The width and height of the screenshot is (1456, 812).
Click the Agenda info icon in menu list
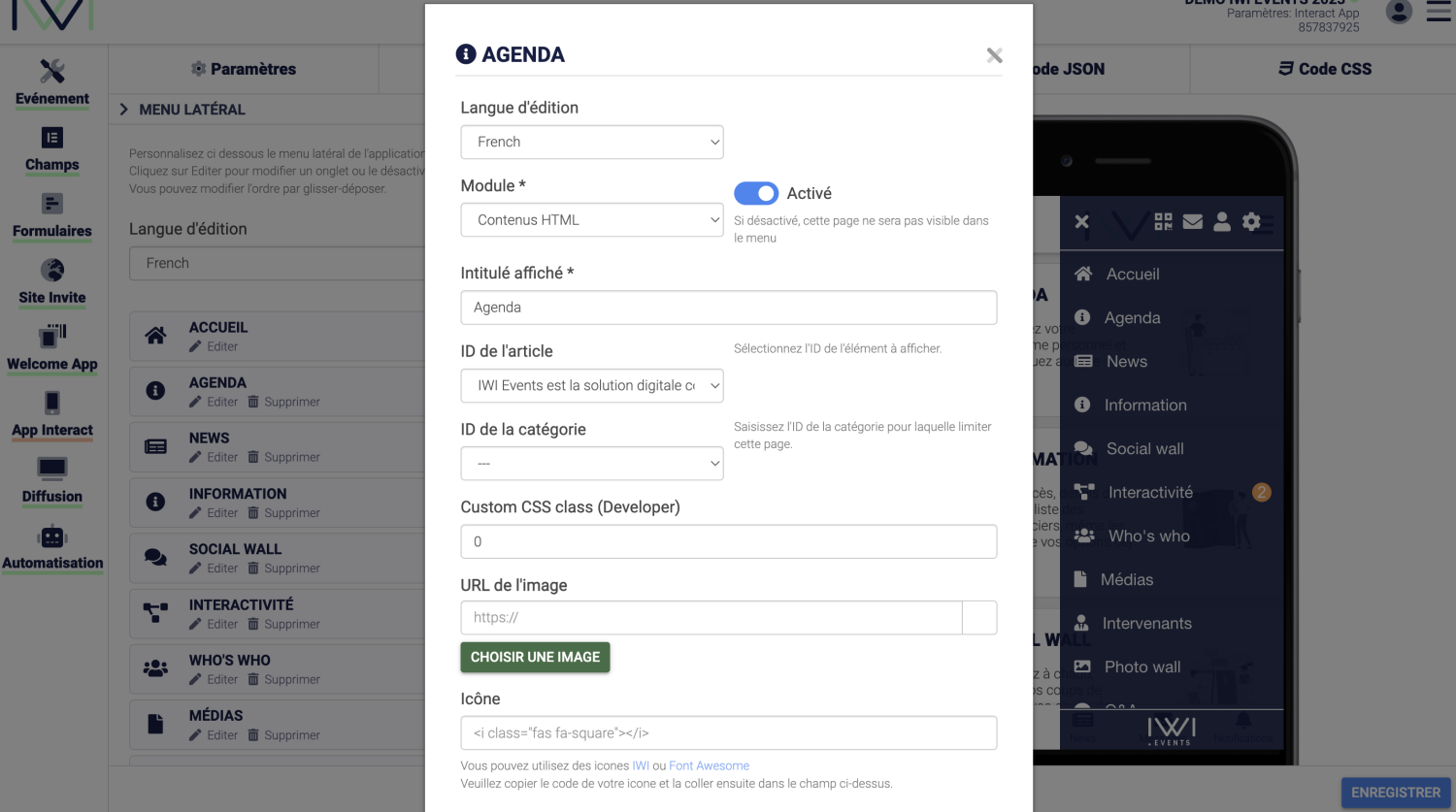point(155,391)
